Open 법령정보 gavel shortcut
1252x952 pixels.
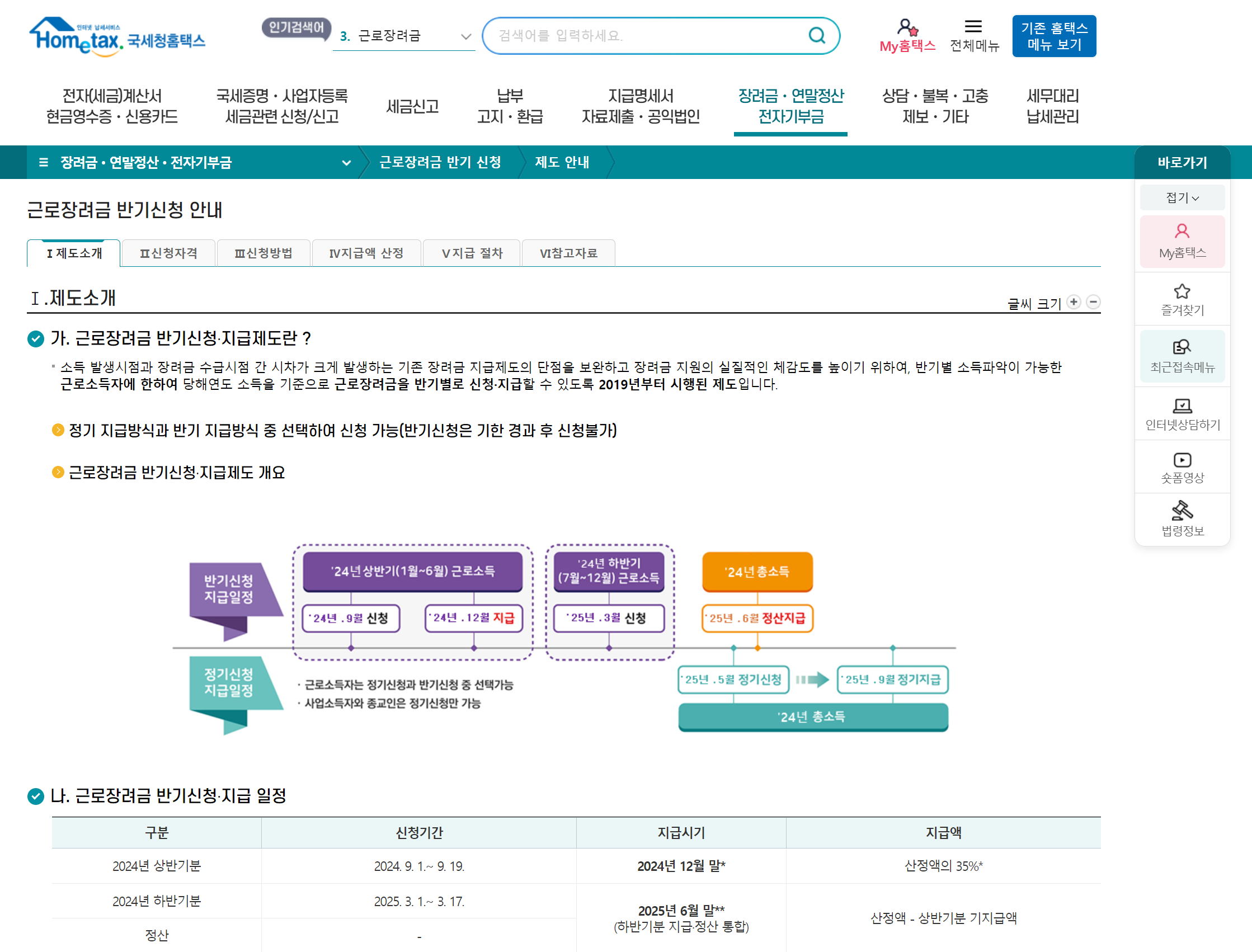point(1182,519)
